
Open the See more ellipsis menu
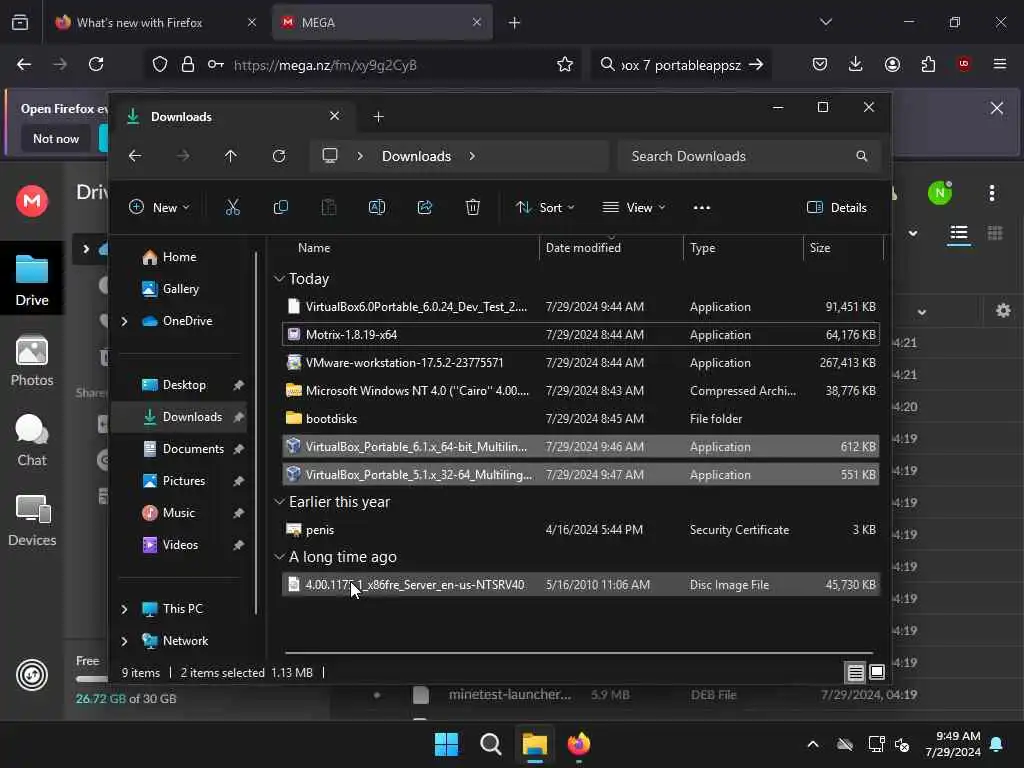[702, 208]
